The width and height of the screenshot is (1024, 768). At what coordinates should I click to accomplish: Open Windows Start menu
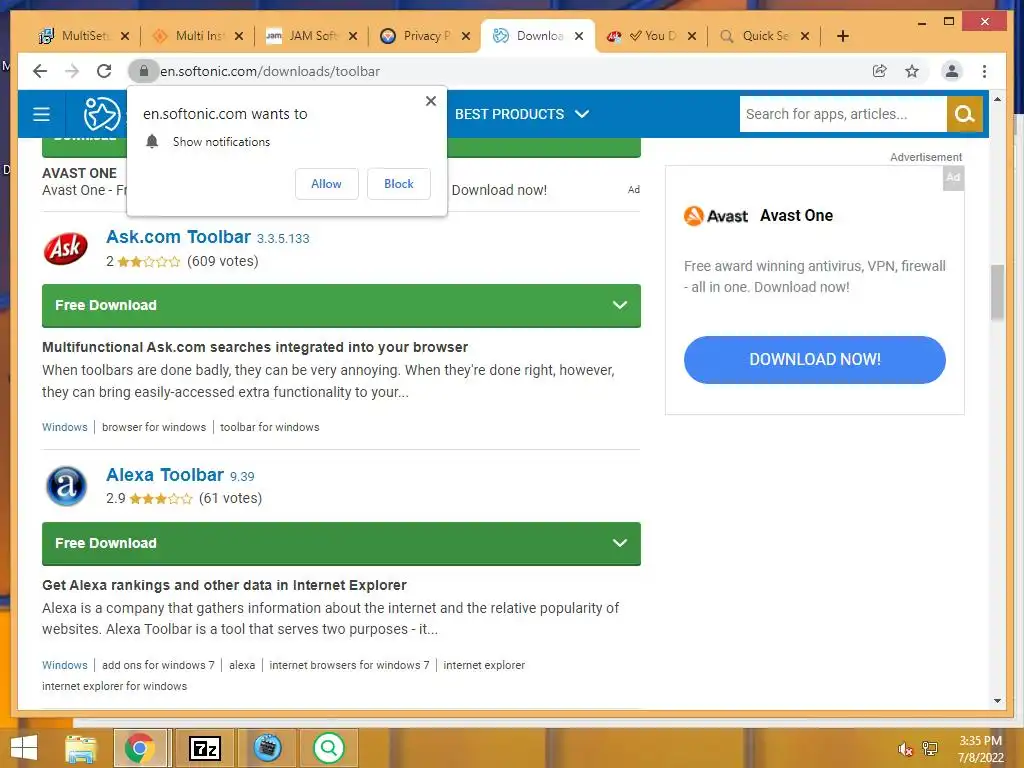[24, 748]
